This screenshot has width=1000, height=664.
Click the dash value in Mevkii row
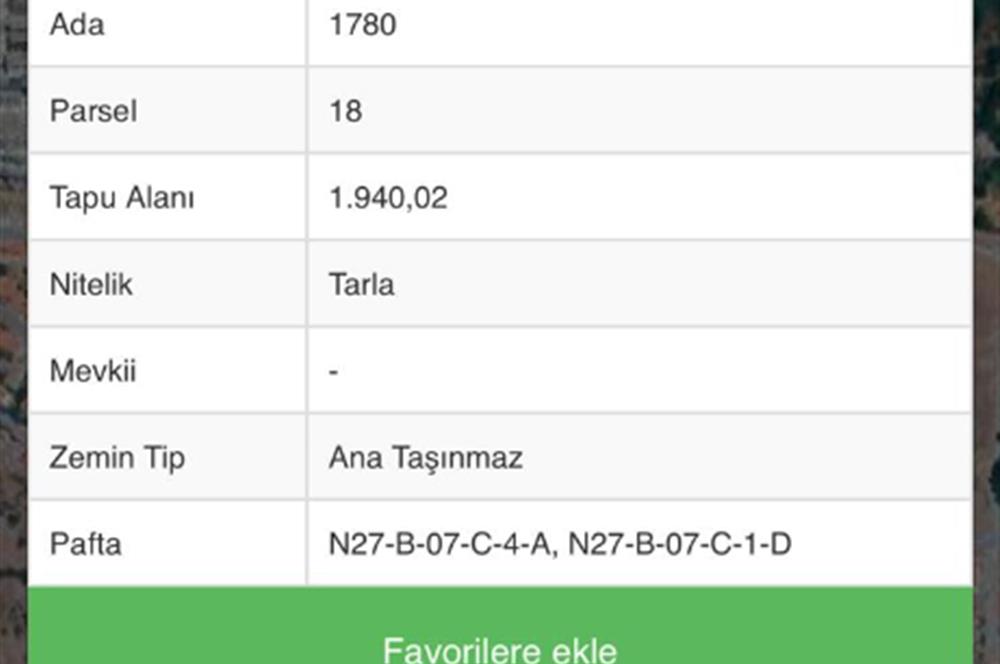point(333,372)
